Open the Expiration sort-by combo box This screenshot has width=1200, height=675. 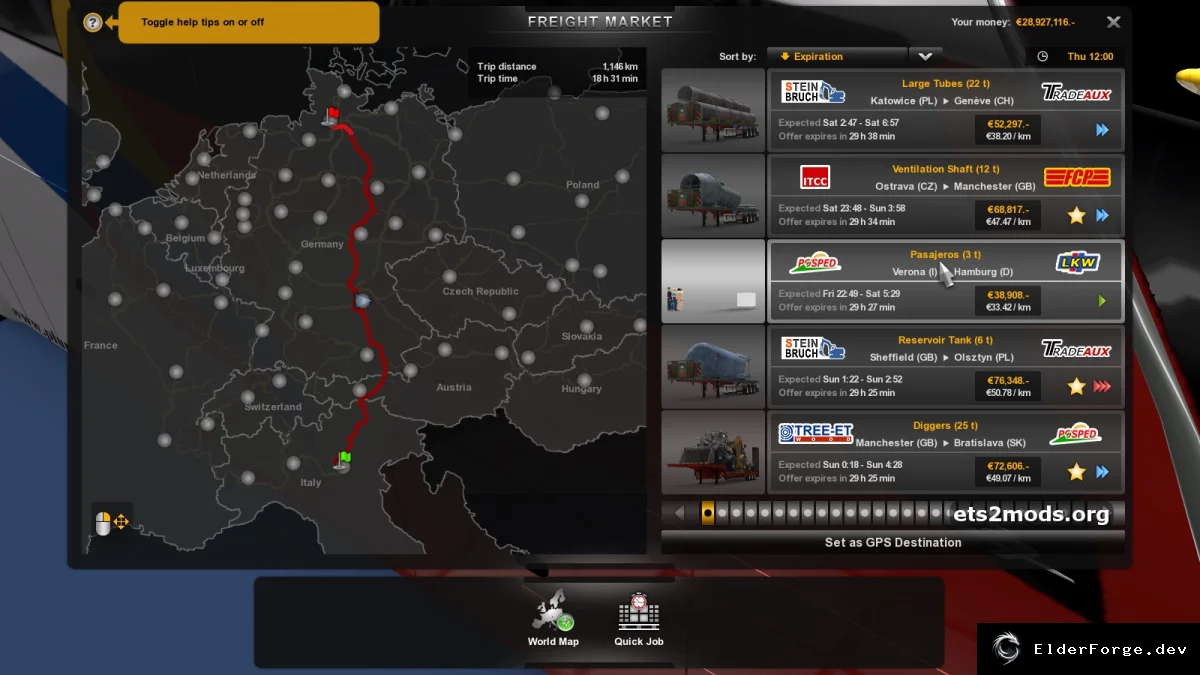[837, 57]
